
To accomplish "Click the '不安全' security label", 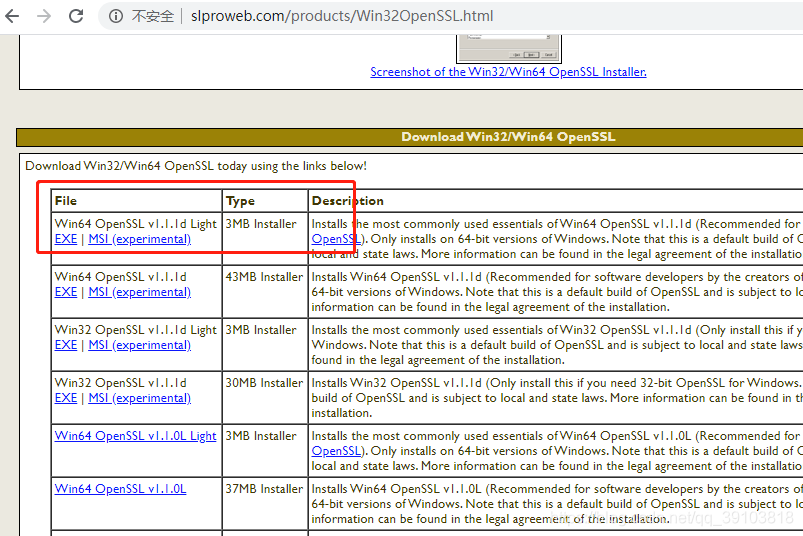I will [x=153, y=16].
